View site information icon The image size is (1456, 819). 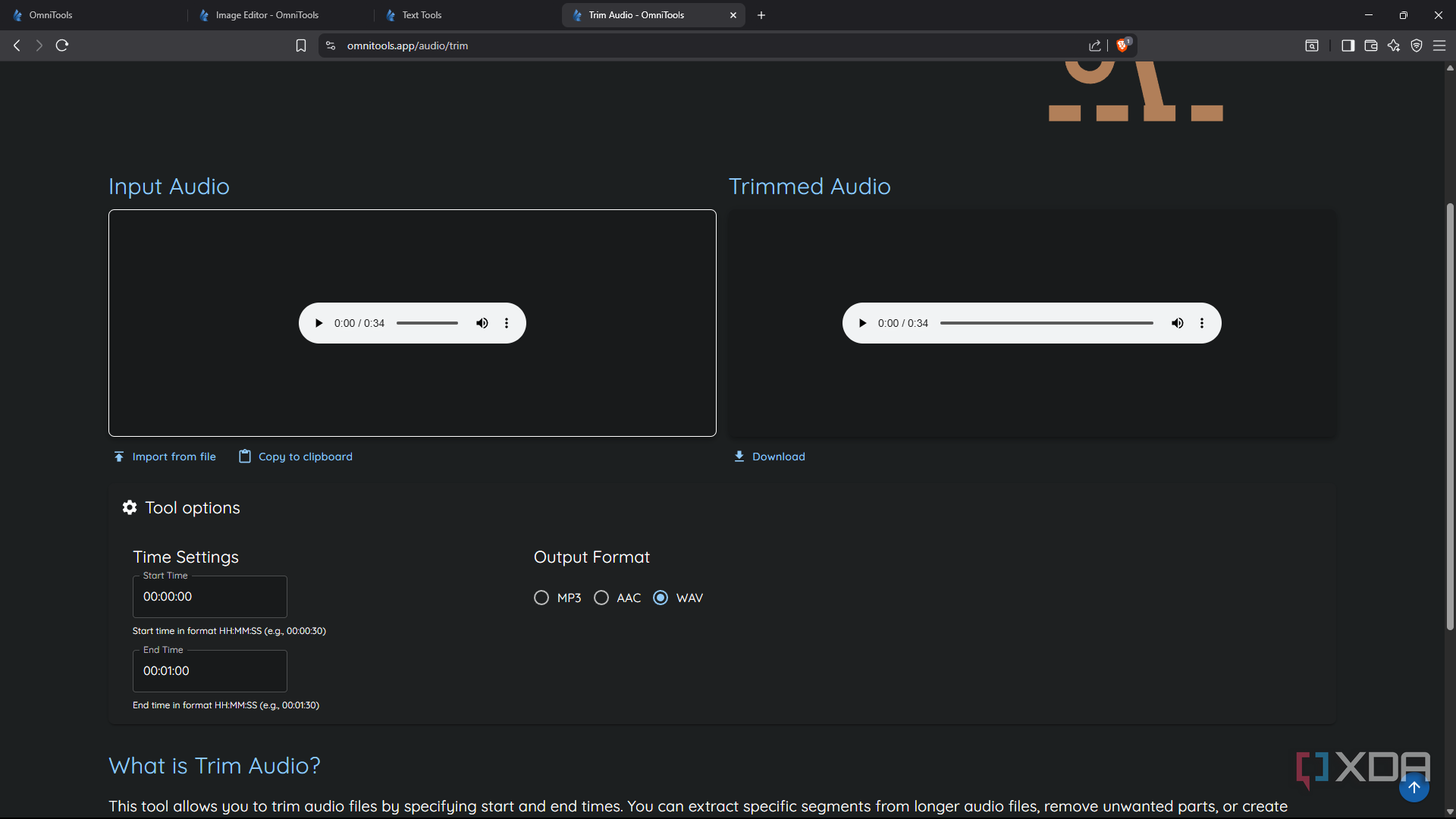pyautogui.click(x=331, y=45)
